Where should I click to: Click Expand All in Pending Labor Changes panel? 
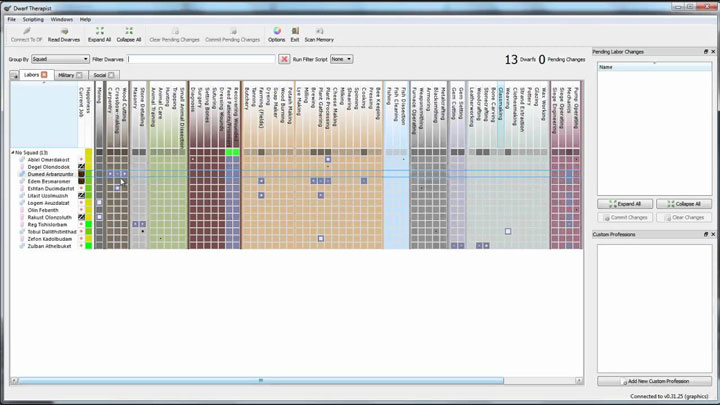tap(625, 204)
